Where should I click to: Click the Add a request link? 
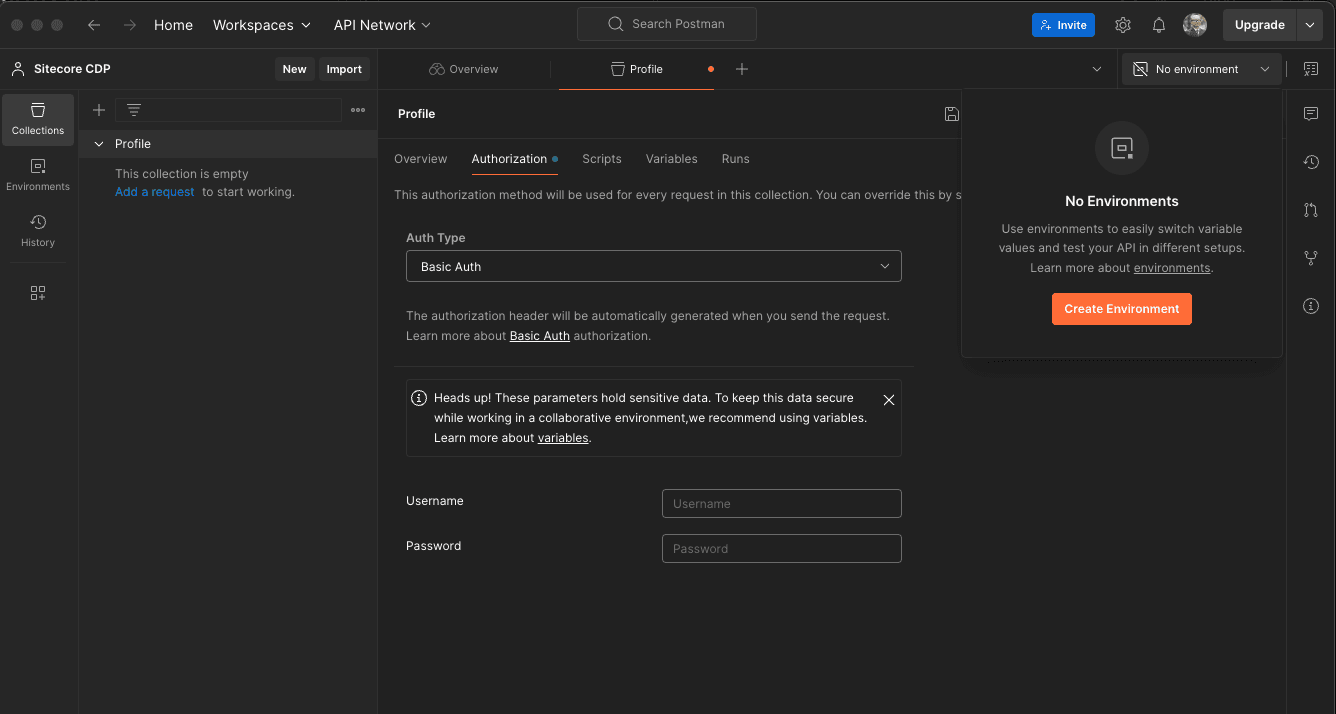[x=154, y=192]
